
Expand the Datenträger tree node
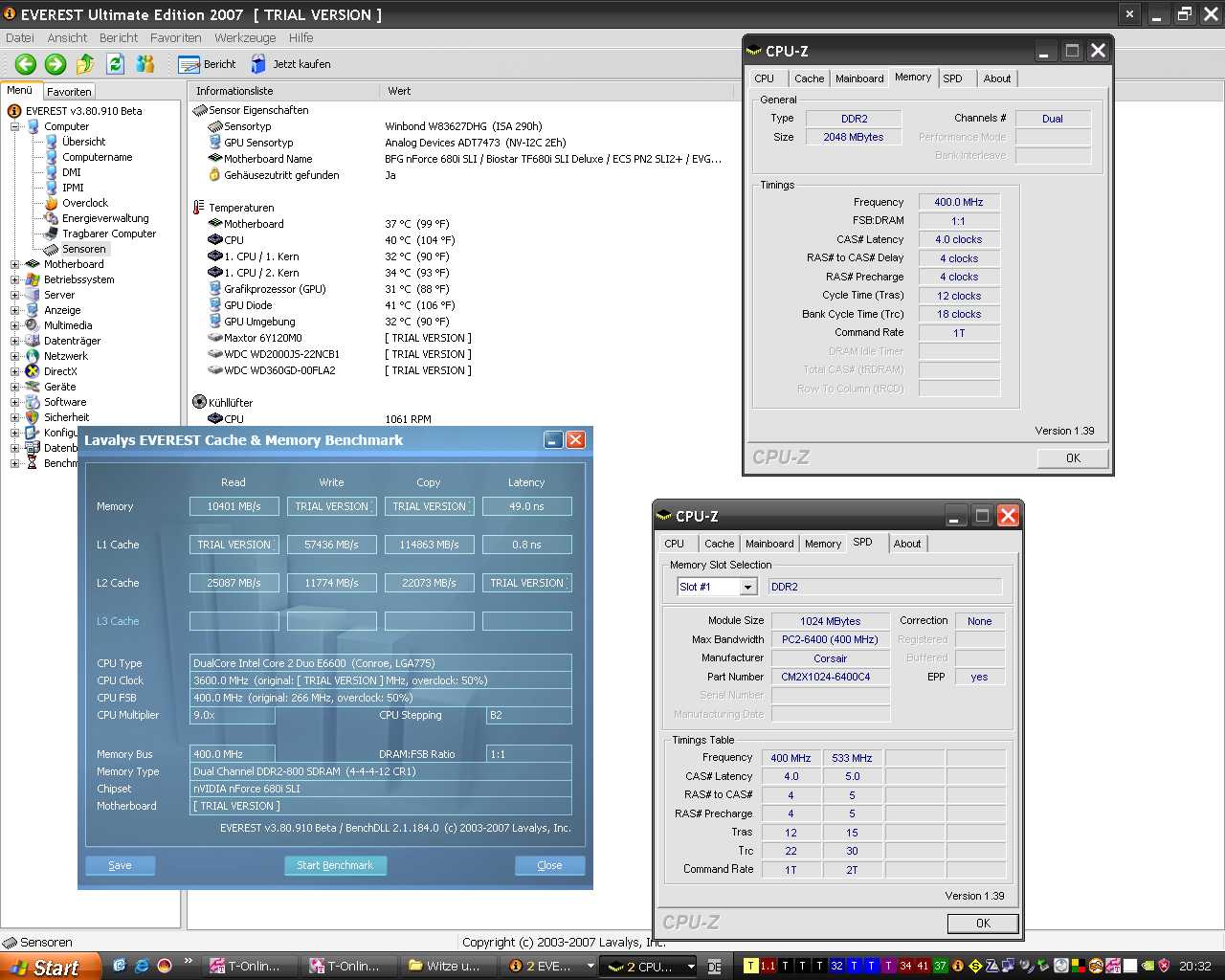(x=15, y=341)
